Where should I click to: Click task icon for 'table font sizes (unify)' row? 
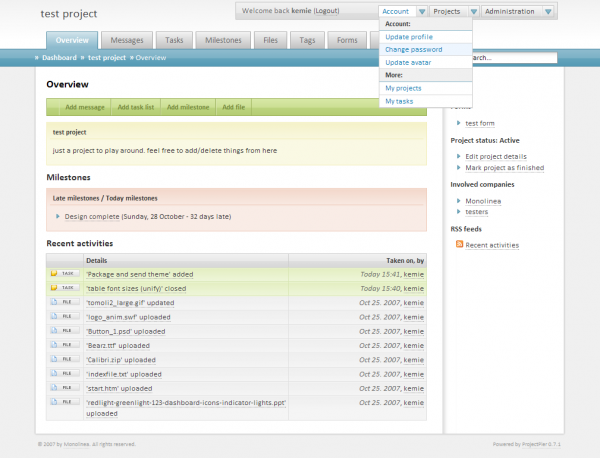click(65, 287)
